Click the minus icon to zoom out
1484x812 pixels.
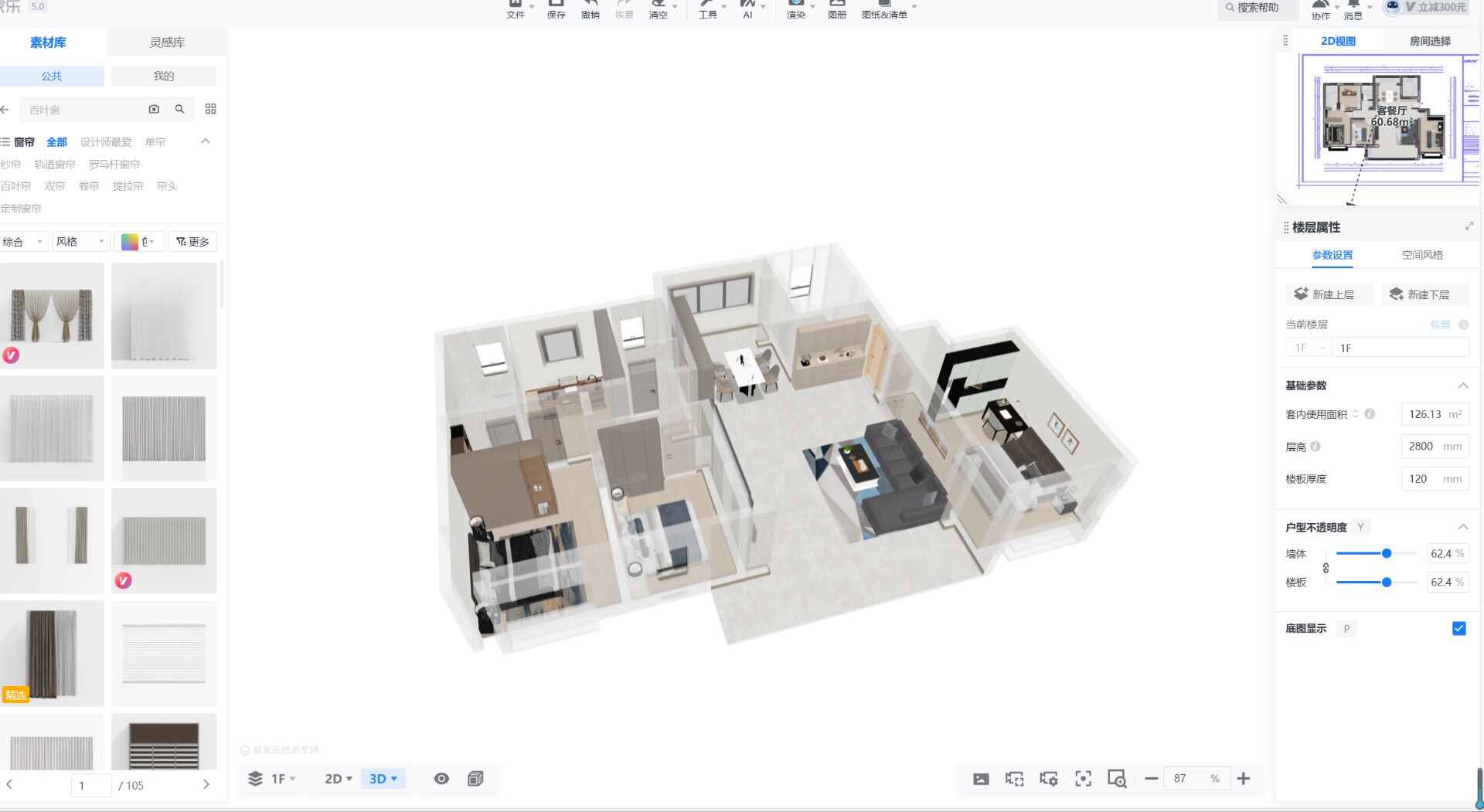[1151, 779]
